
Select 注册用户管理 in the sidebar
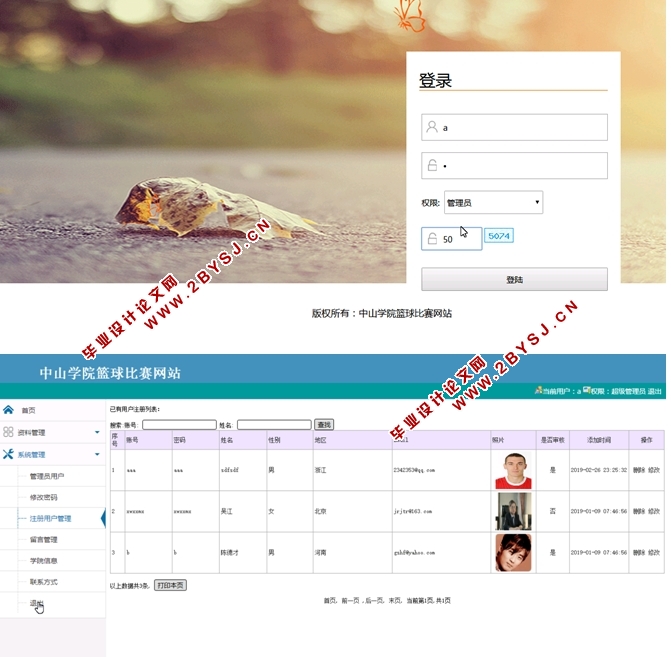[50, 518]
